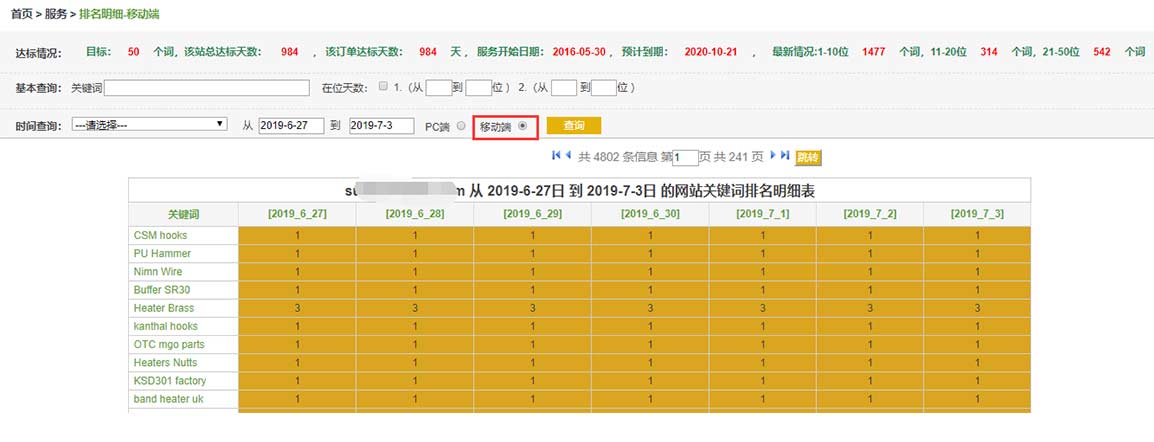This screenshot has width=1154, height=442.
Task: Click the [2019_7_2] column header
Action: pos(870,215)
